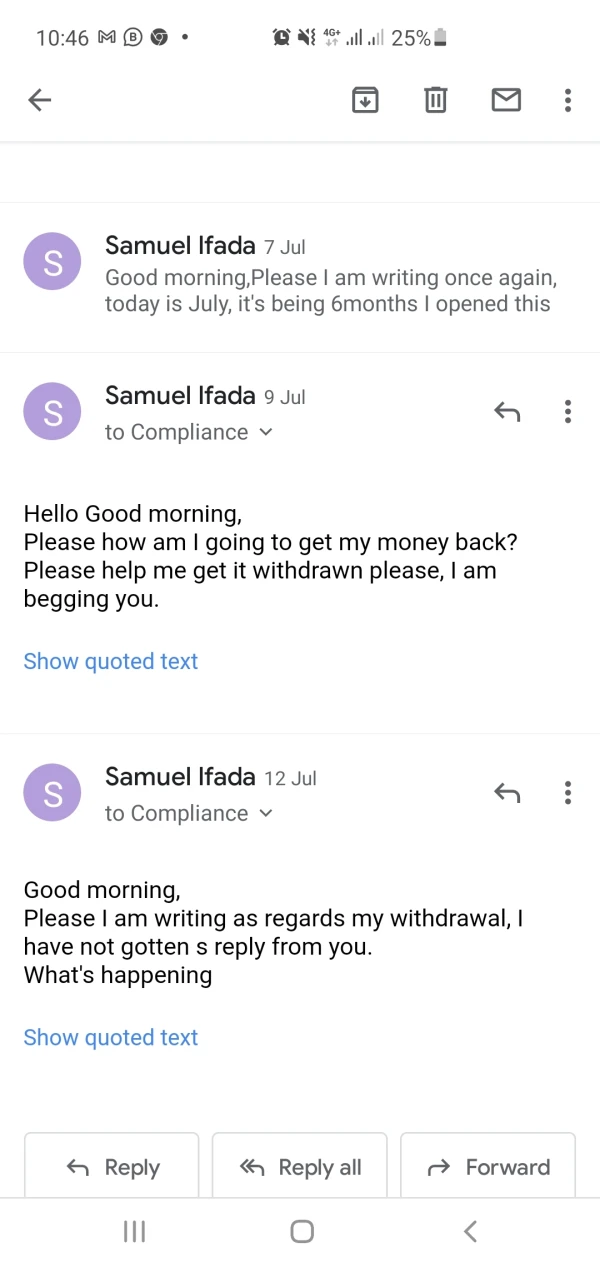Image resolution: width=600 pixels, height=1267 pixels.
Task: Reply arrow on the 12 Jul message
Action: tap(507, 793)
